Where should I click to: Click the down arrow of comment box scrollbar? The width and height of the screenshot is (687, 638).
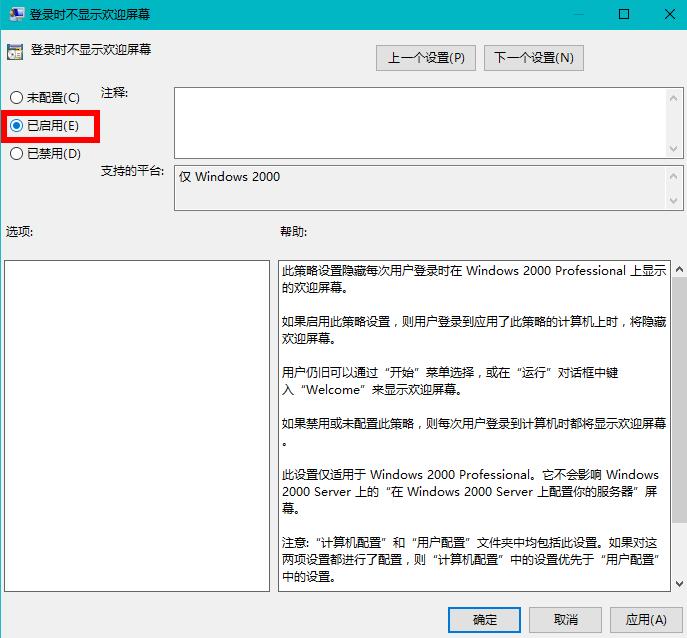[x=673, y=149]
